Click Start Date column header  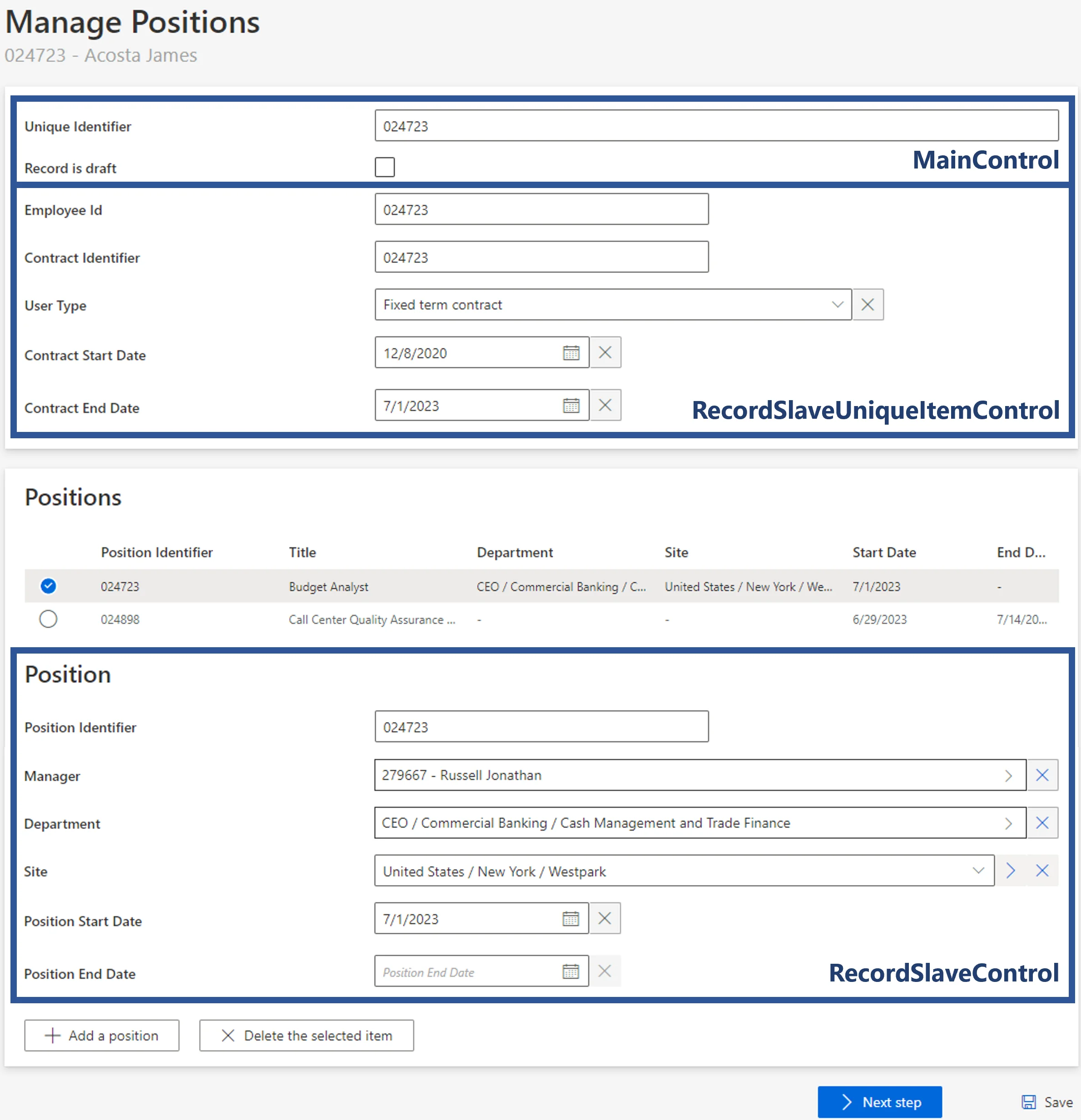(884, 553)
